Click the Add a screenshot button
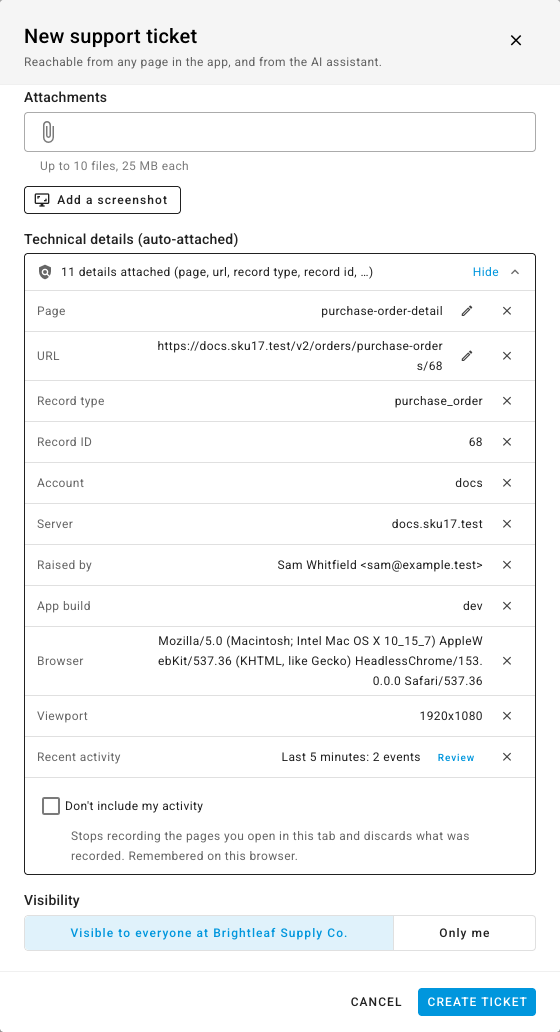 tap(102, 200)
